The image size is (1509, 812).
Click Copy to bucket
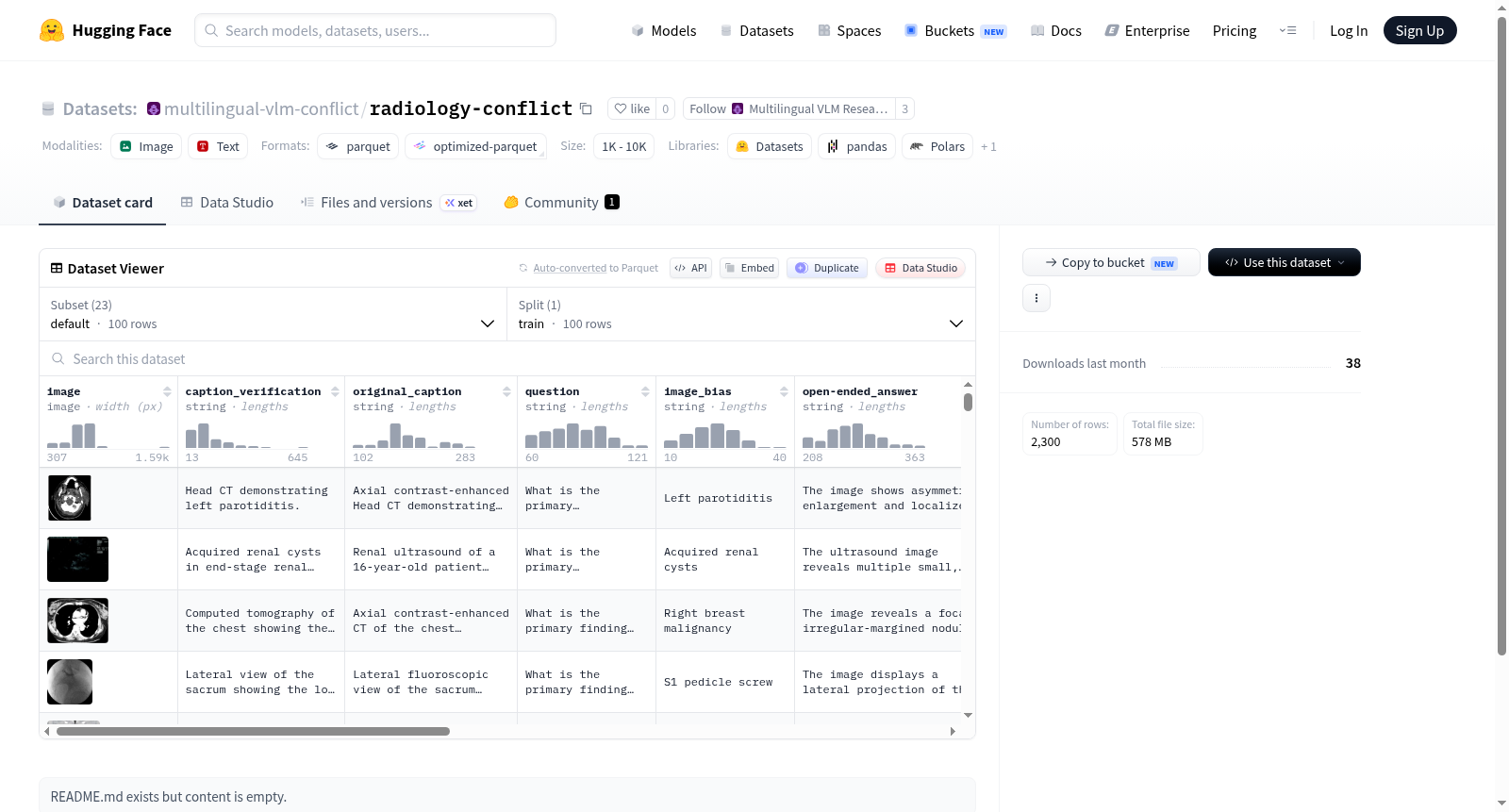pos(1111,262)
